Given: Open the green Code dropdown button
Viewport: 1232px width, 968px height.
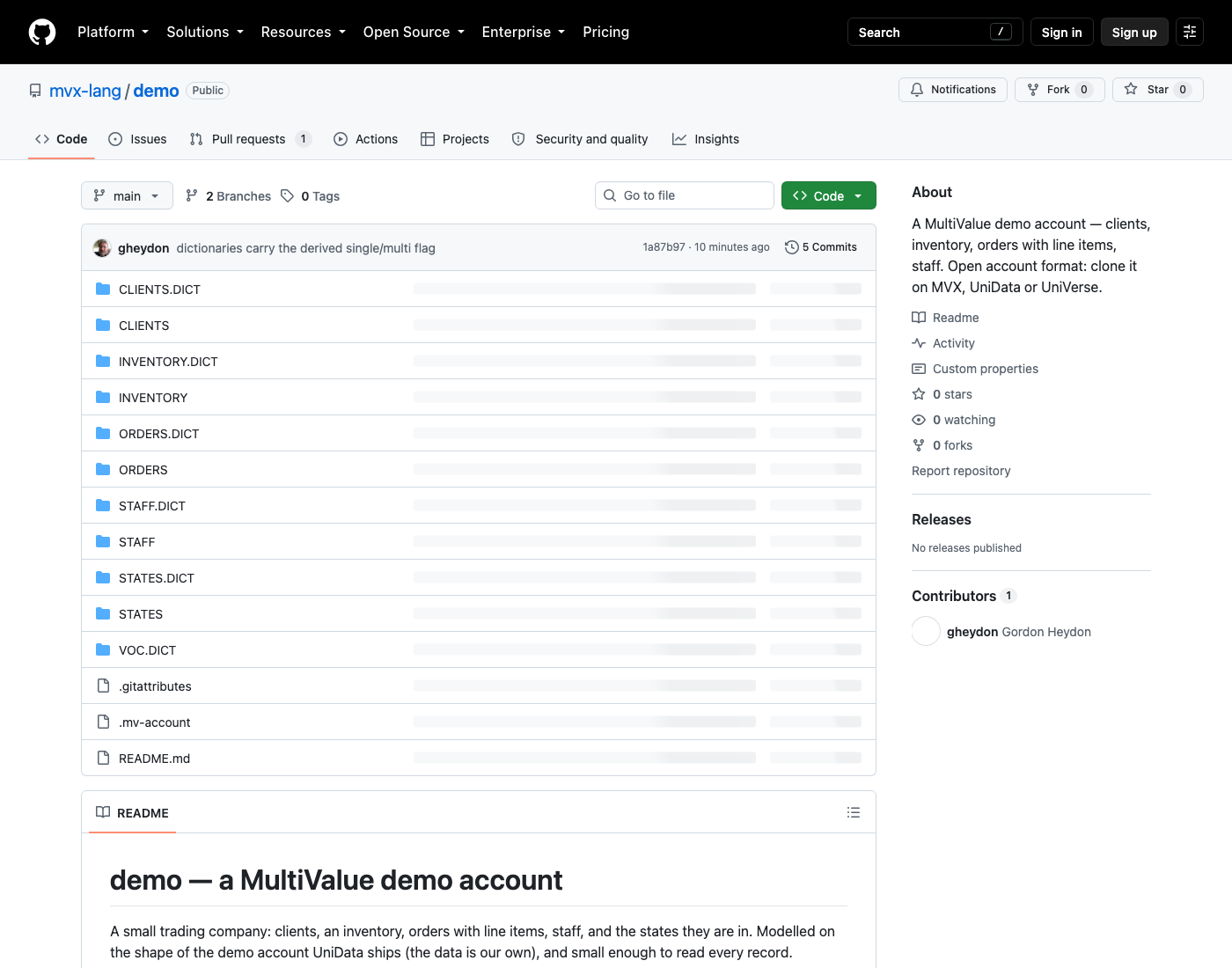Looking at the screenshot, I should point(829,195).
